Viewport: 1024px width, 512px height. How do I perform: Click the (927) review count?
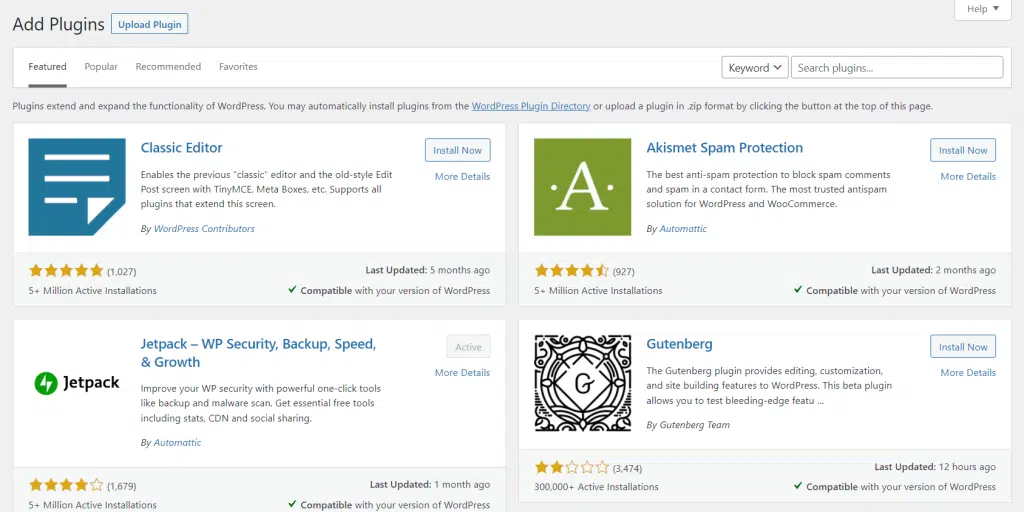(x=624, y=271)
